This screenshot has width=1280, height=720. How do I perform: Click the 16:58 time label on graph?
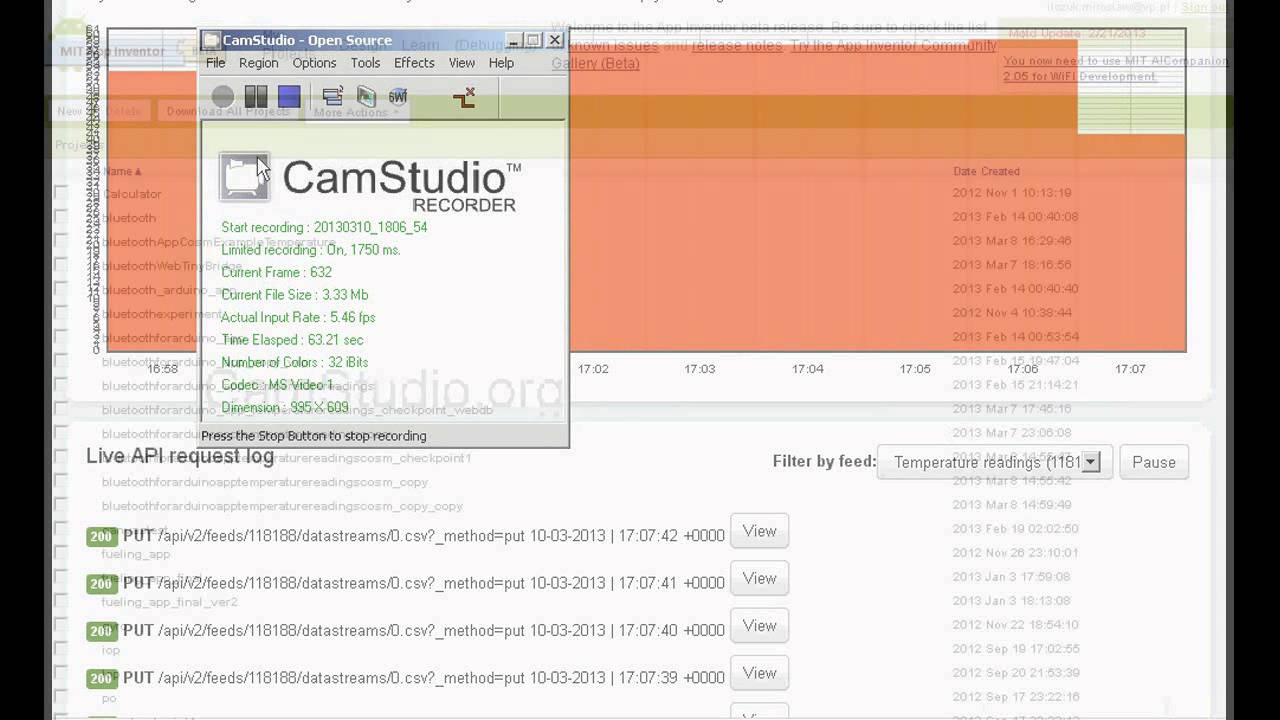163,369
